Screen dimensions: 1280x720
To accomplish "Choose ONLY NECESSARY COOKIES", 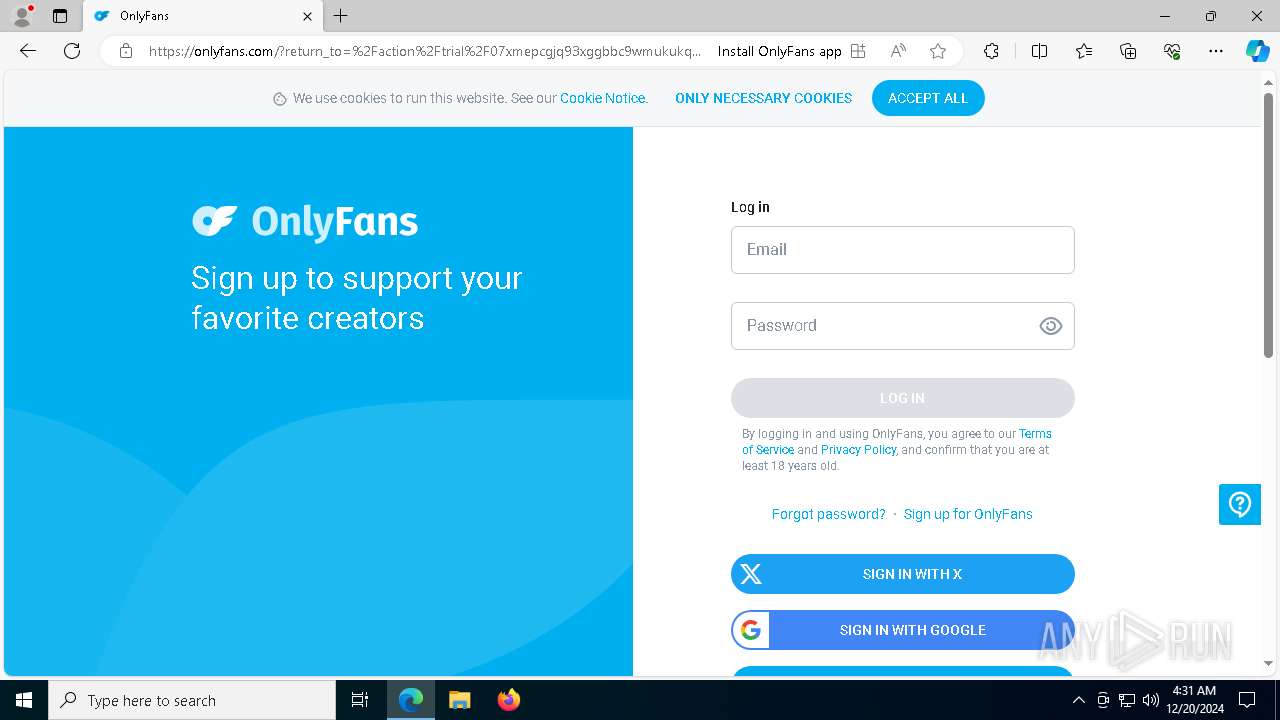I will [x=763, y=98].
